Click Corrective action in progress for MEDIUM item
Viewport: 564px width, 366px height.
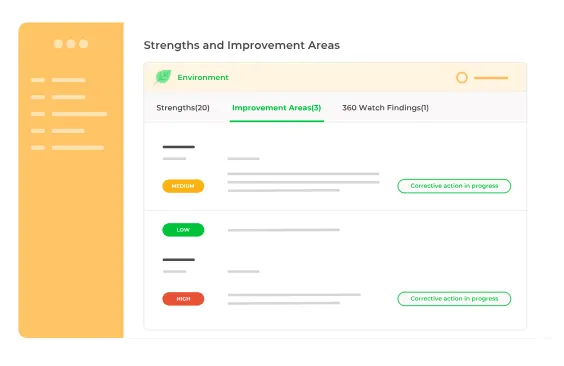(x=454, y=186)
